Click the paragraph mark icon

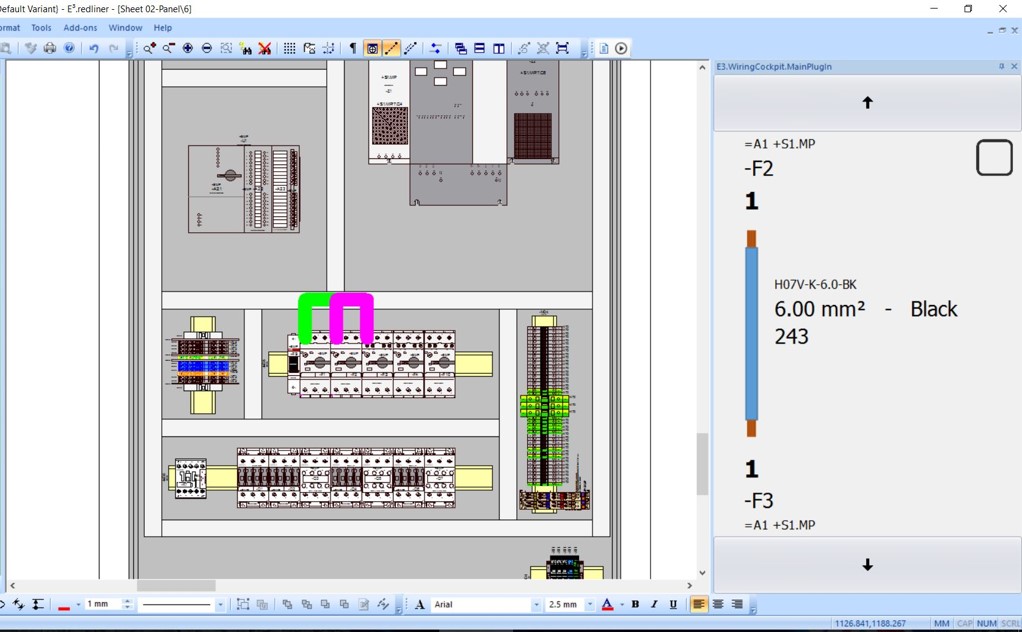tap(352, 48)
